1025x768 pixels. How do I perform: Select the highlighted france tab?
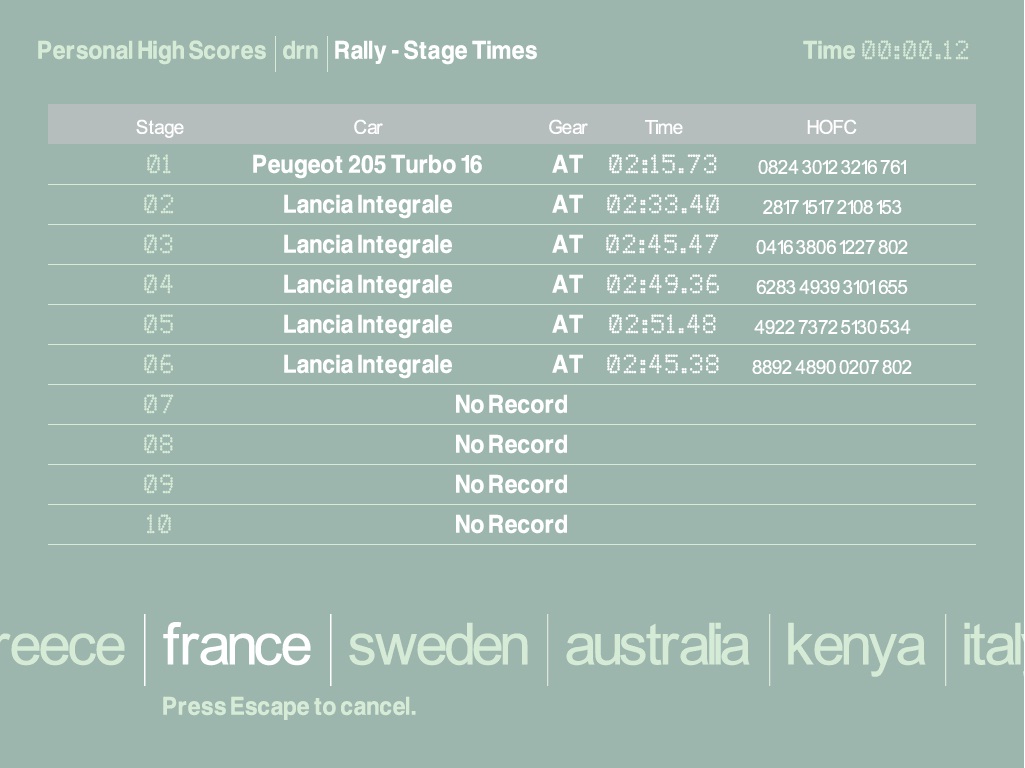[237, 646]
